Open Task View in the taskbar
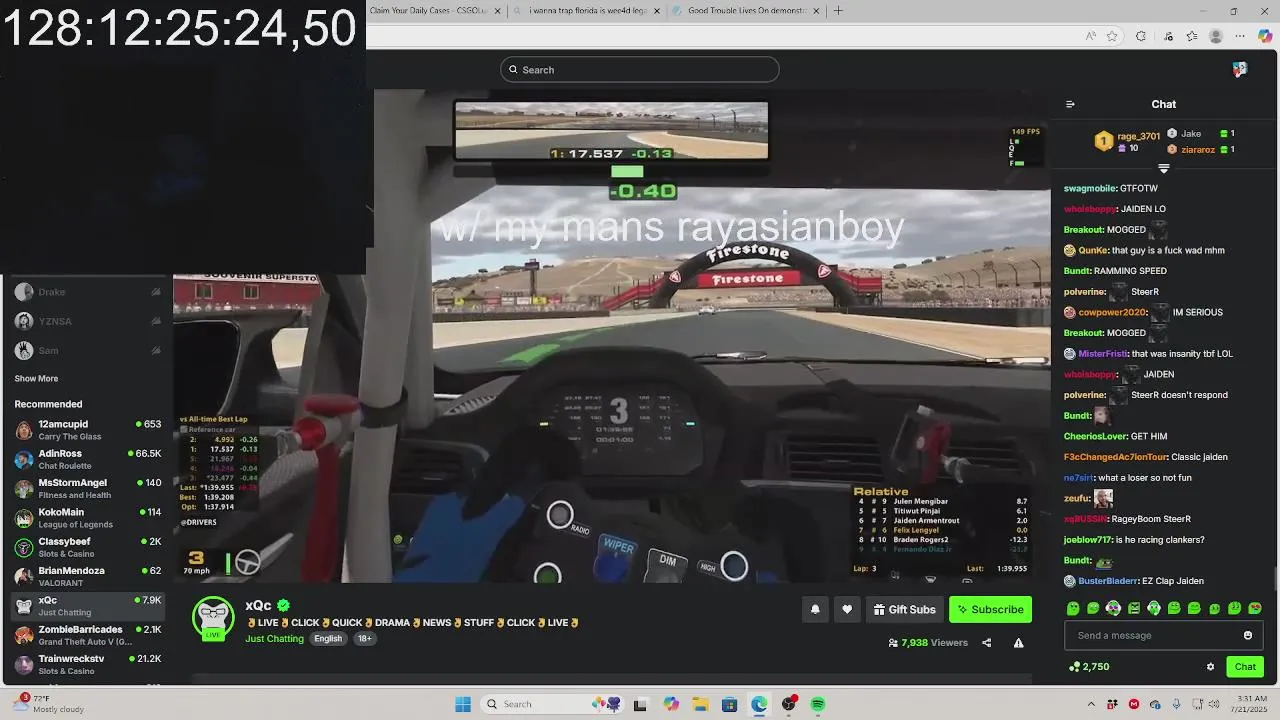The height and width of the screenshot is (720, 1280). tap(640, 704)
